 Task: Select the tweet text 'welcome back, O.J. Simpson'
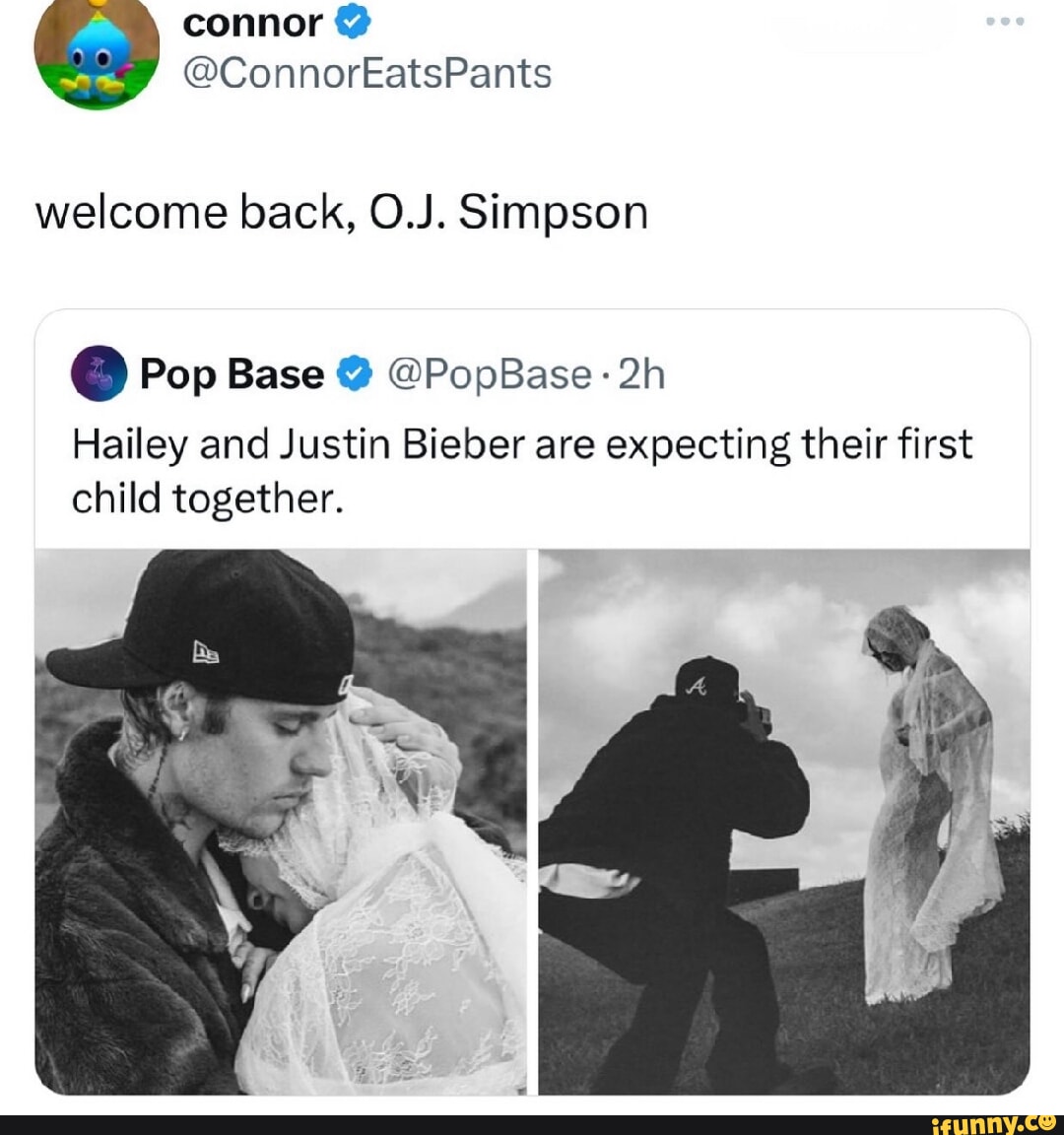point(341,210)
